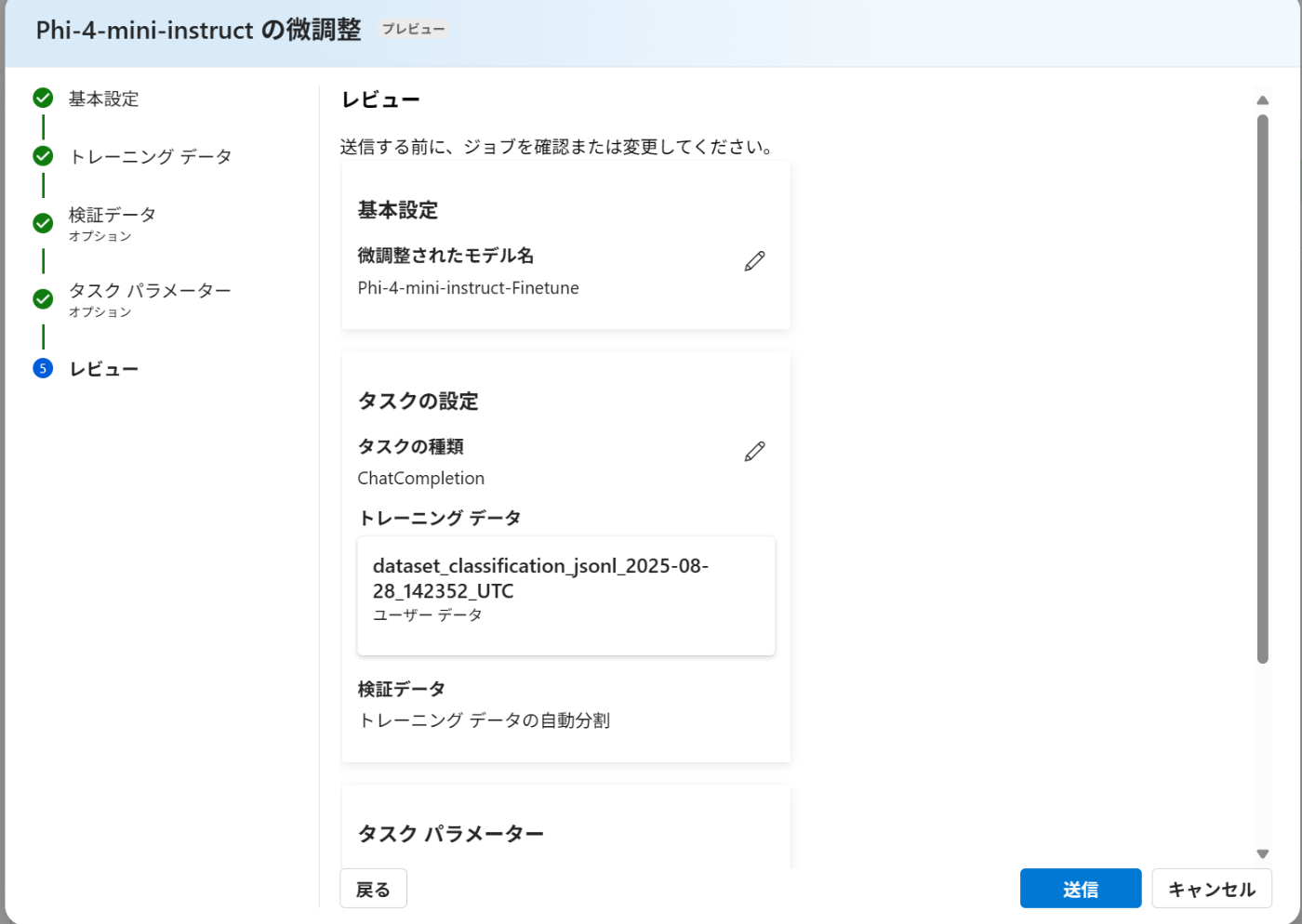Screen dimensions: 1302x924
Task: Go to the トレーニング データ step
Action: point(151,156)
